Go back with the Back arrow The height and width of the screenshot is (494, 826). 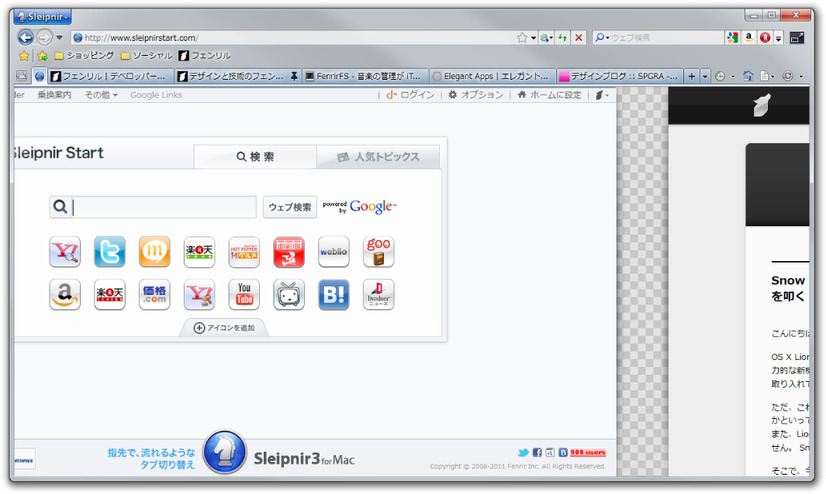(25, 37)
